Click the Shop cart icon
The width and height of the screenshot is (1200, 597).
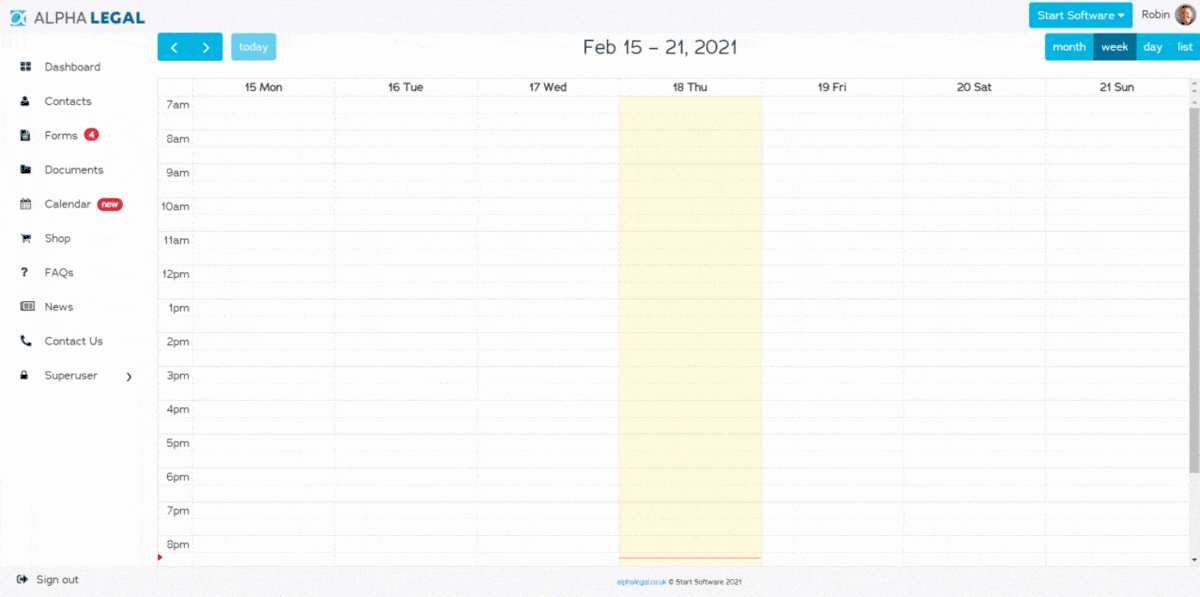pos(26,238)
